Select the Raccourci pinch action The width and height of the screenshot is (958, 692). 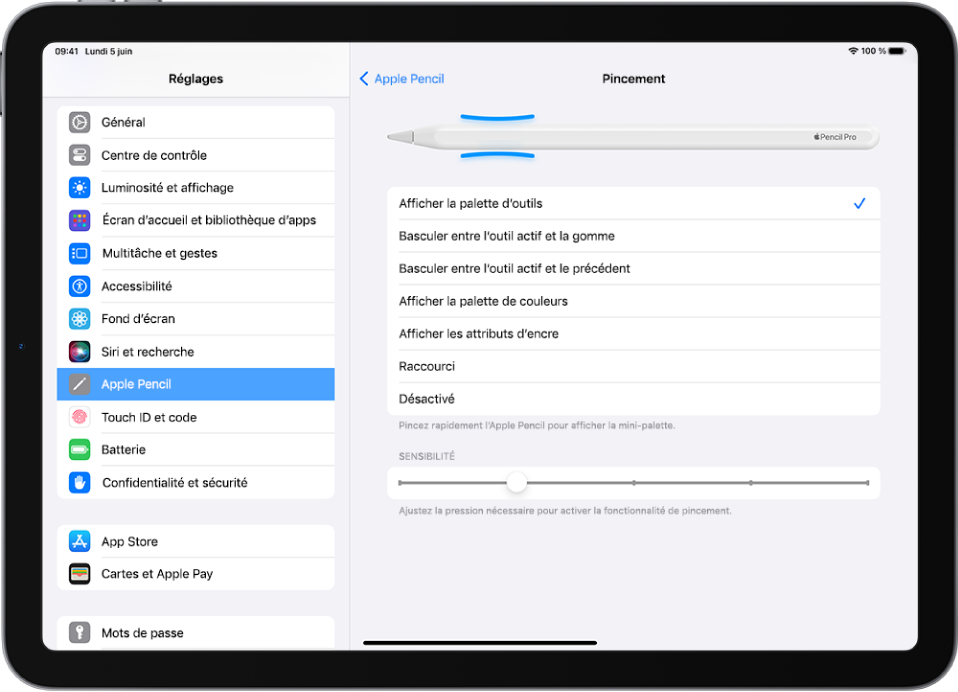[x=634, y=366]
